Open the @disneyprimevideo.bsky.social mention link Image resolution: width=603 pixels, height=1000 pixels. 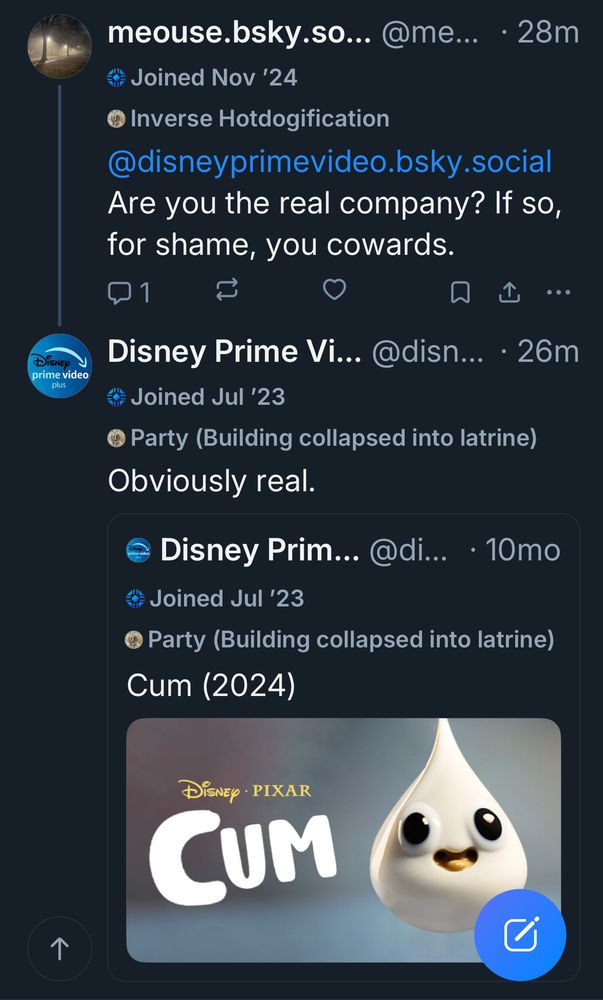(x=330, y=160)
